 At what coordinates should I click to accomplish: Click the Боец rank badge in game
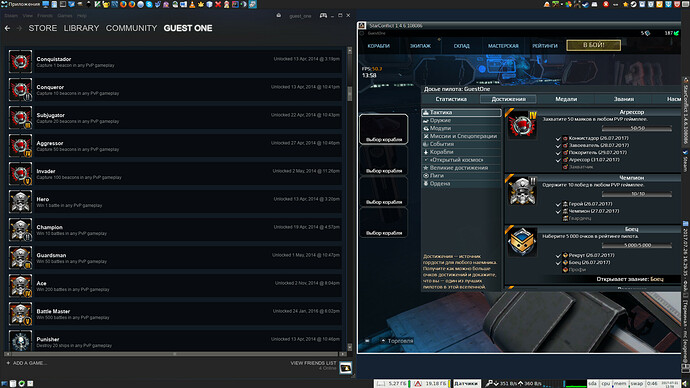click(x=522, y=242)
